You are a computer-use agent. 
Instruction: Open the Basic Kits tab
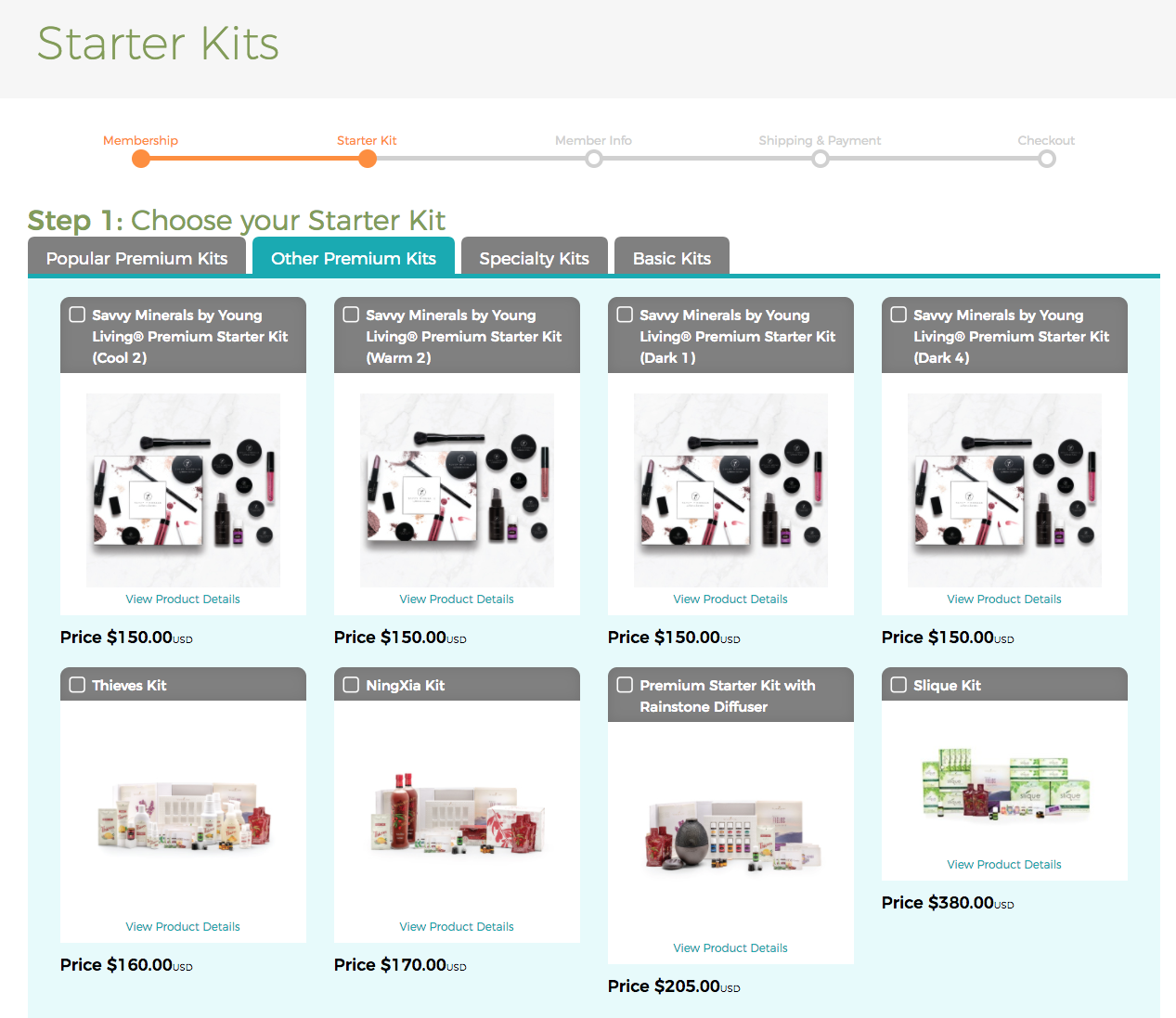click(672, 256)
